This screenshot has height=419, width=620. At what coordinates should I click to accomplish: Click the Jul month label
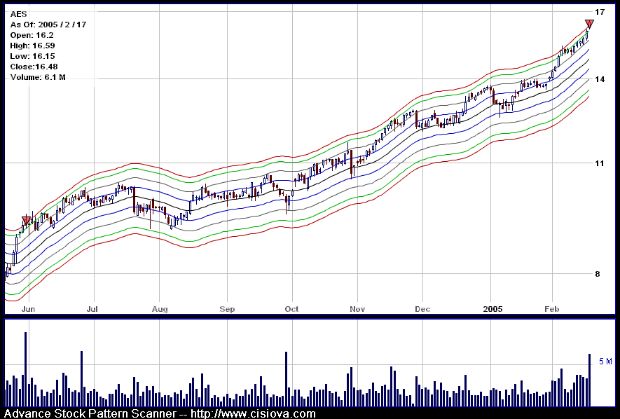[x=93, y=309]
